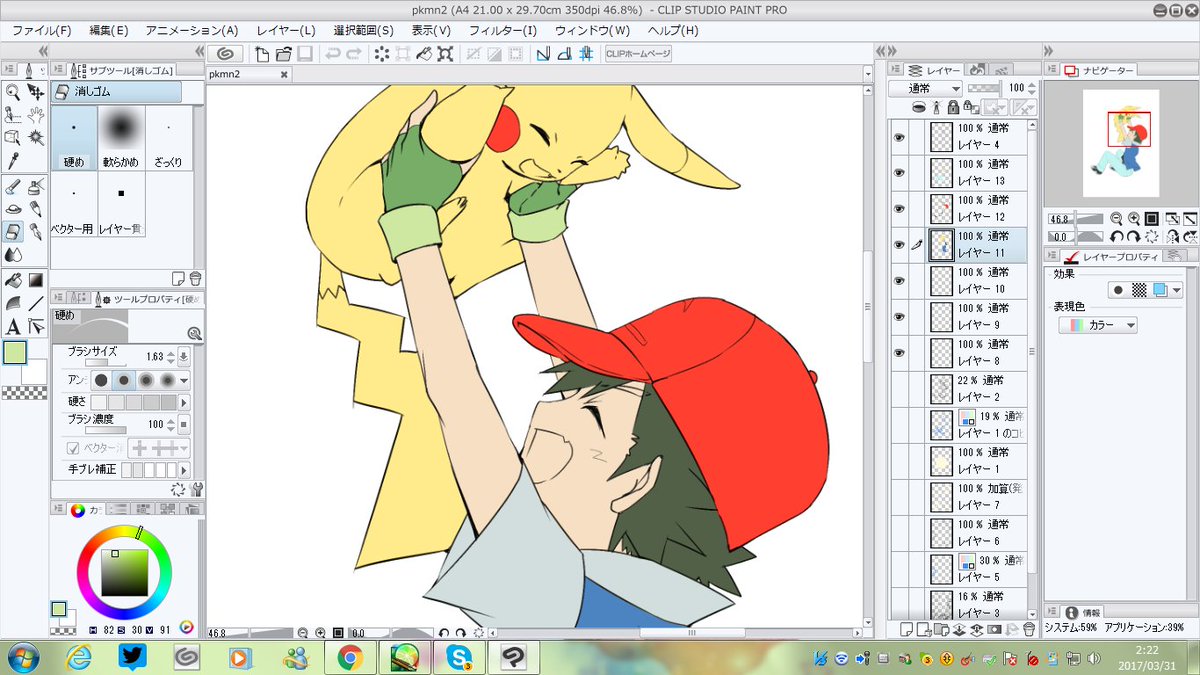
Task: Hide layer レイヤー 12 with its eye
Action: pyautogui.click(x=898, y=209)
